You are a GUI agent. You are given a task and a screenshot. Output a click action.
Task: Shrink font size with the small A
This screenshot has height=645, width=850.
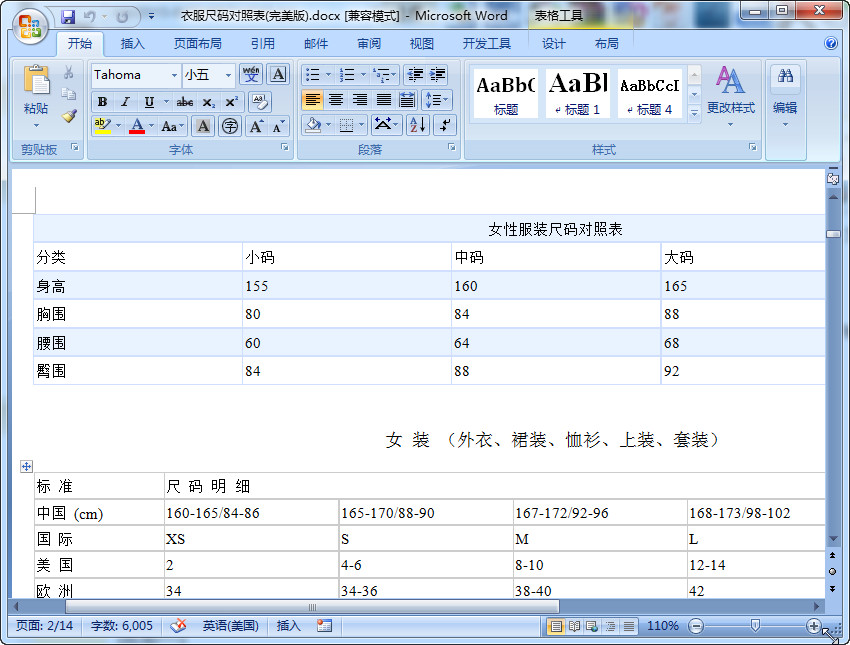pos(278,126)
